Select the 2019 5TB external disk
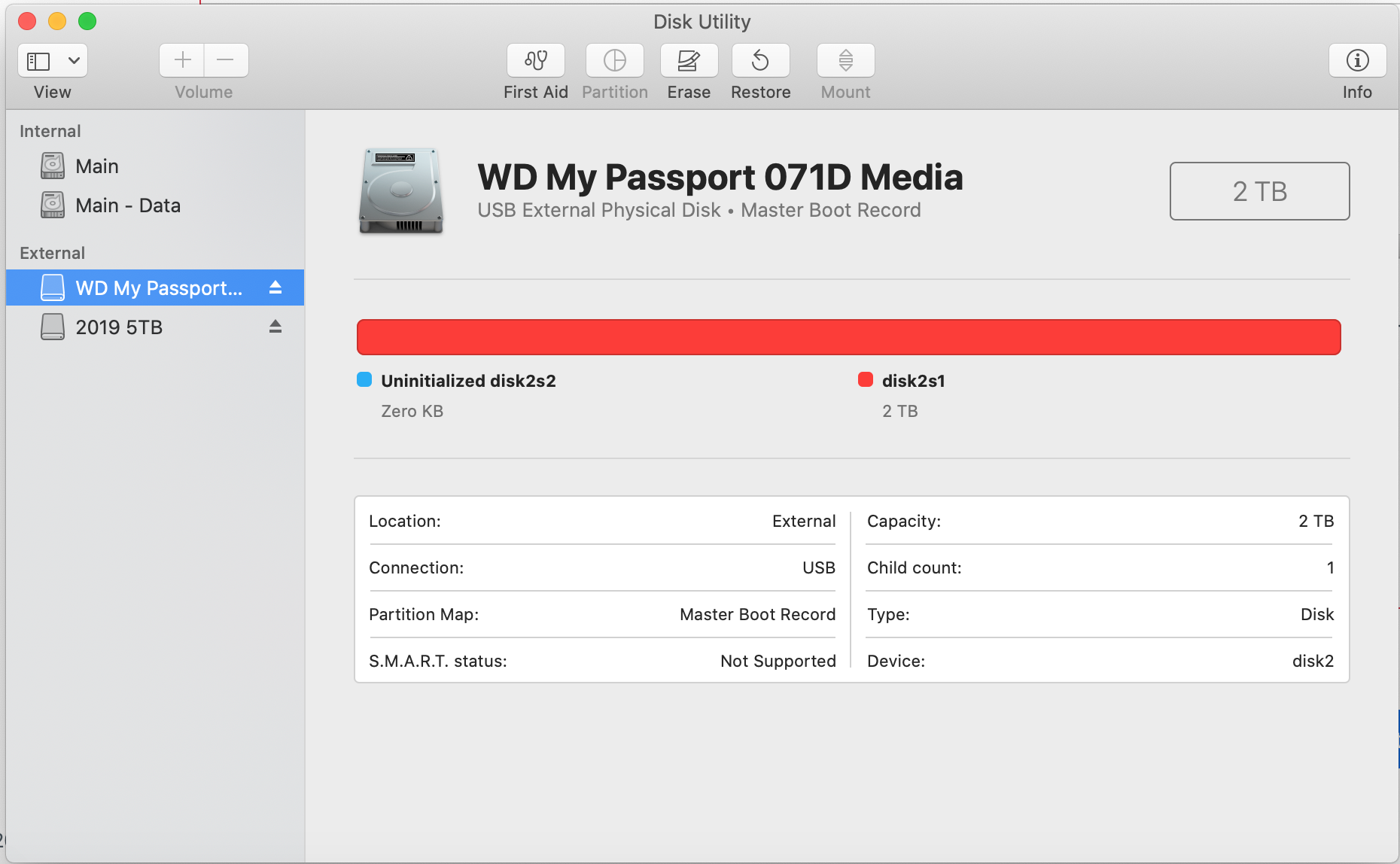Screen dimensions: 1400x864 (x=119, y=327)
